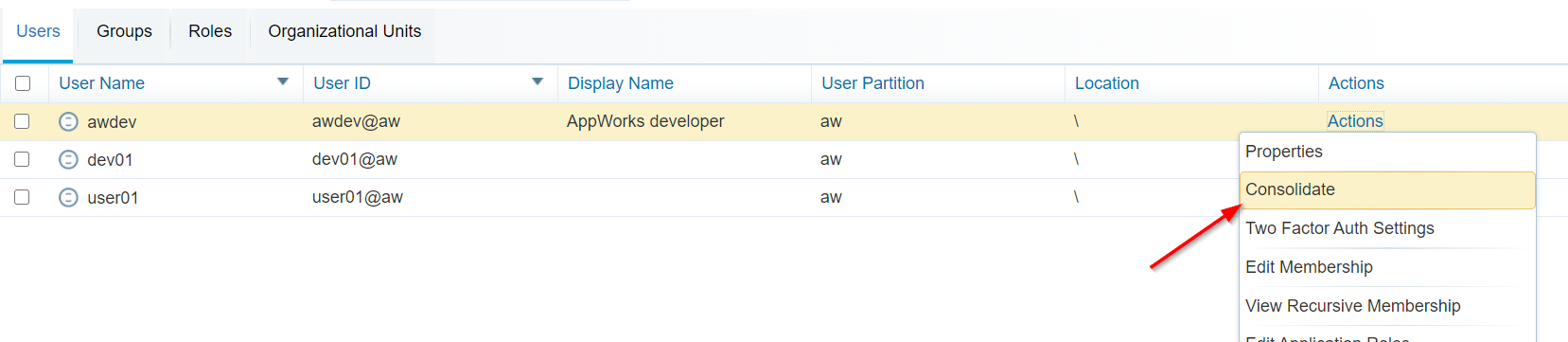The width and height of the screenshot is (1568, 342).
Task: Open the User ID column dropdown arrow
Action: coord(537,81)
